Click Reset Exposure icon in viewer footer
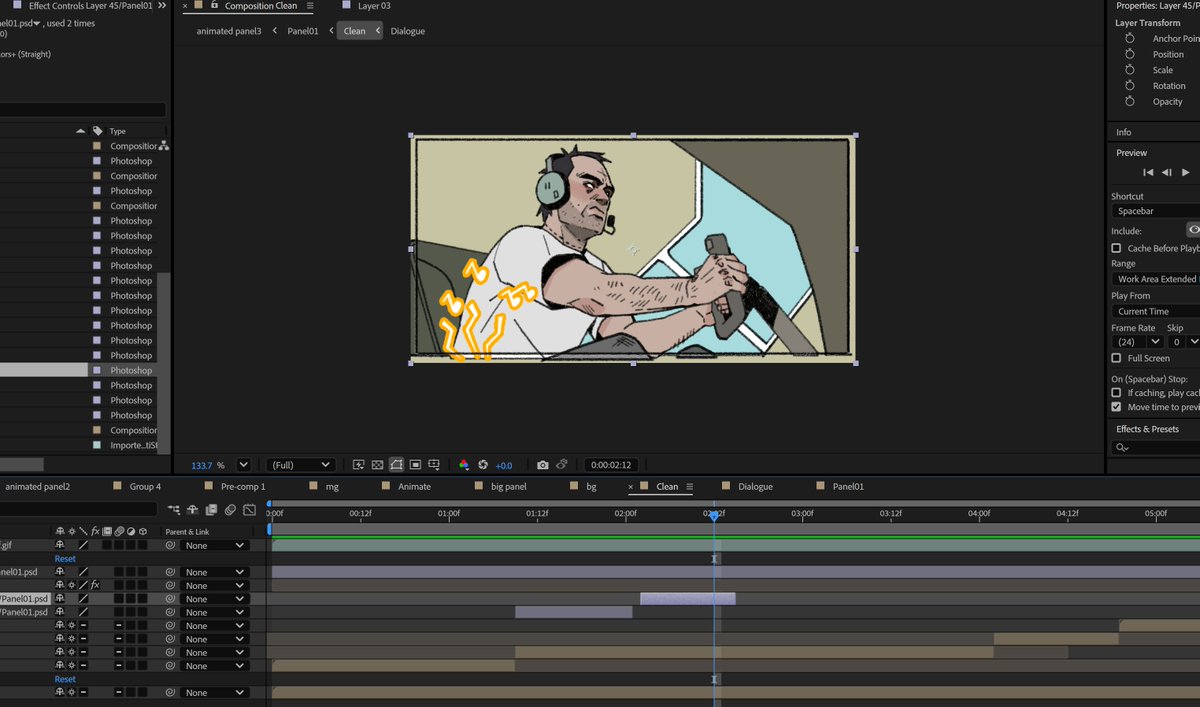1200x707 pixels. click(x=483, y=465)
